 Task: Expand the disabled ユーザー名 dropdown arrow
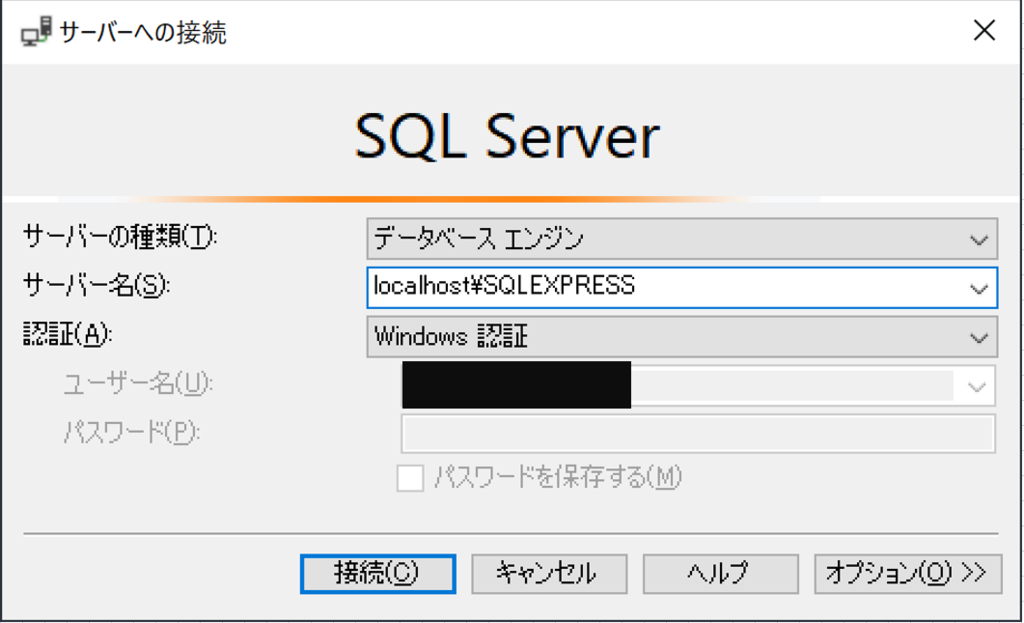pos(977,387)
